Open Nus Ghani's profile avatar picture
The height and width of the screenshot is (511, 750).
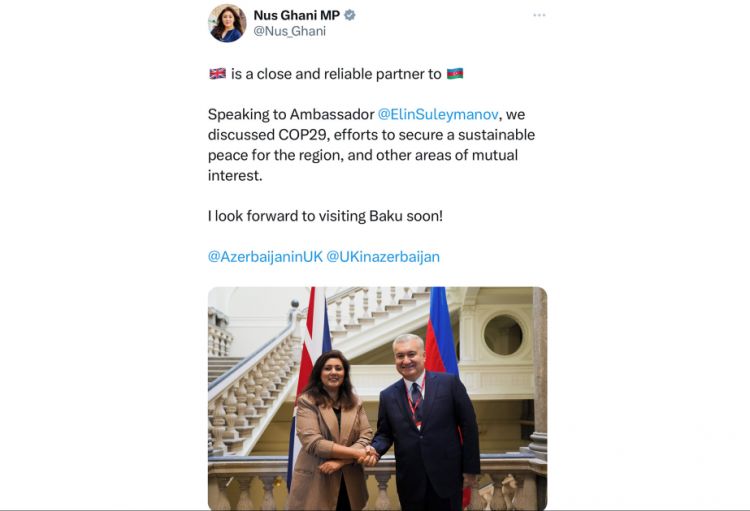tap(227, 23)
